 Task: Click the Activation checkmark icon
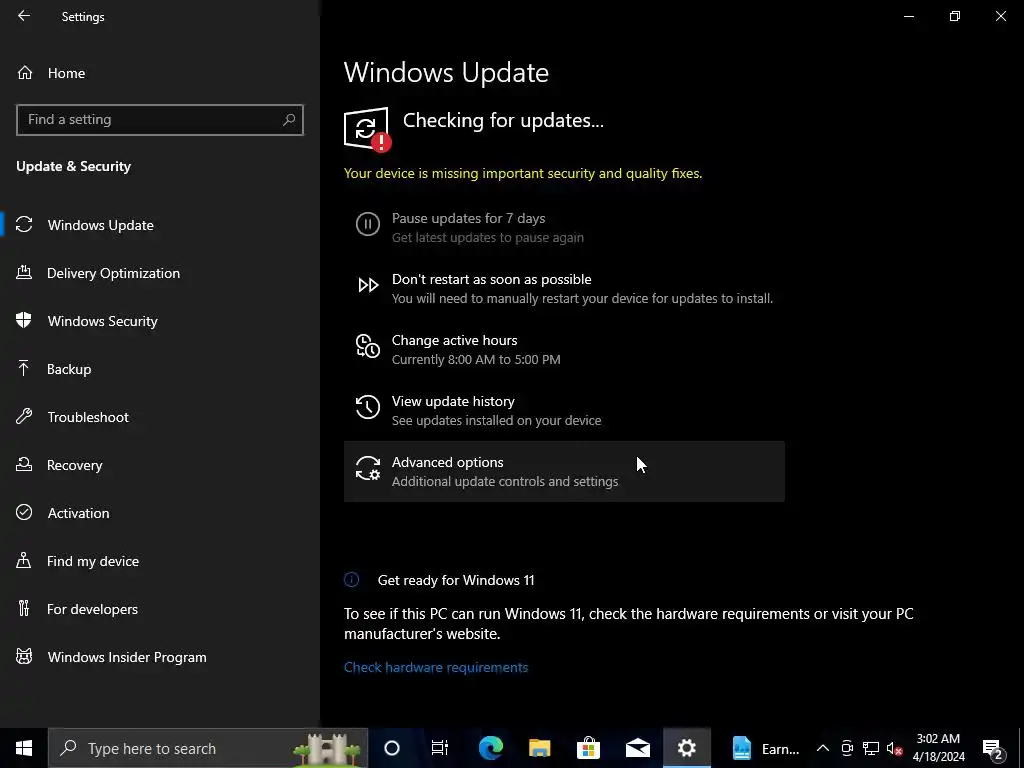[24, 512]
